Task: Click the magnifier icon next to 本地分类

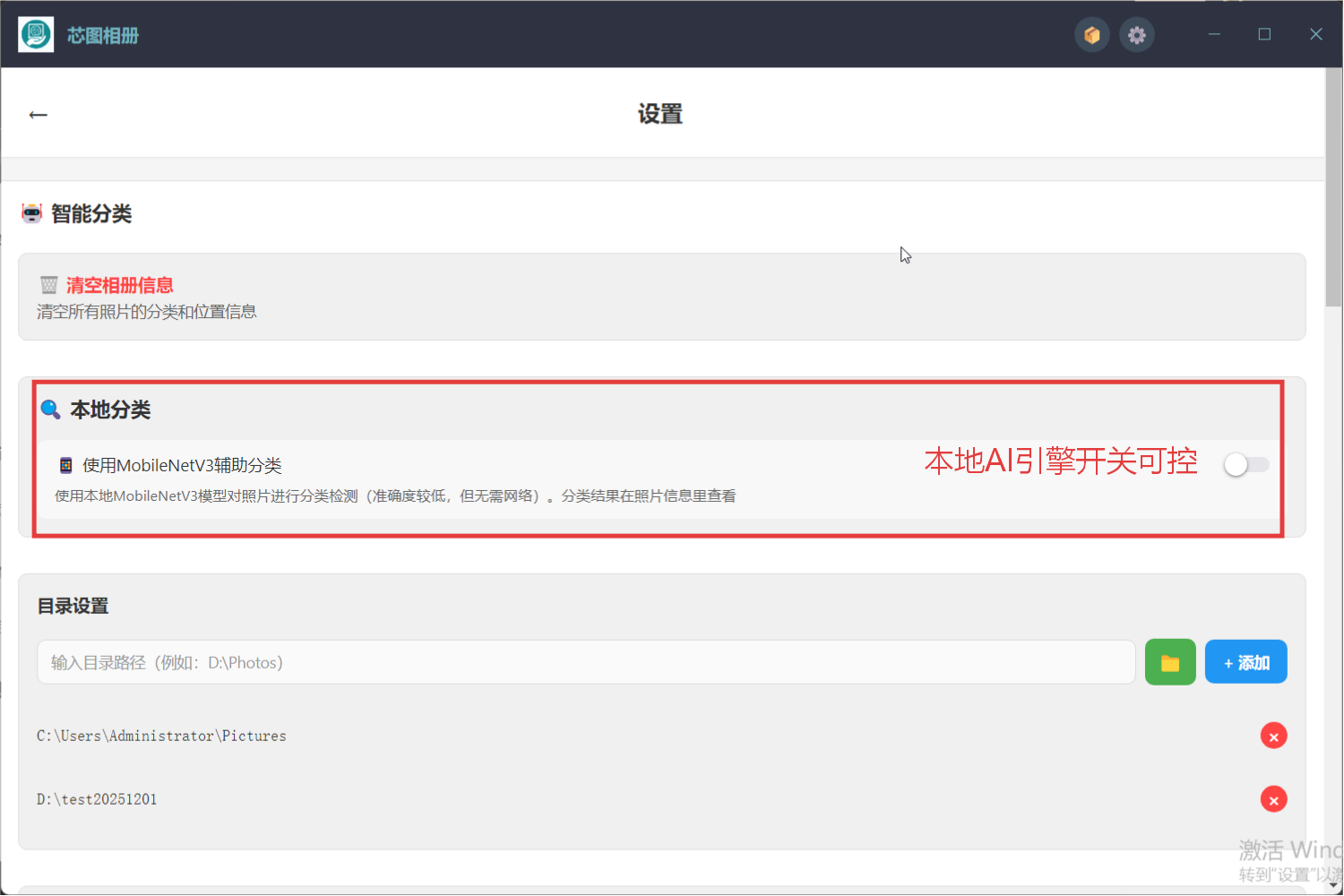Action: pyautogui.click(x=51, y=409)
